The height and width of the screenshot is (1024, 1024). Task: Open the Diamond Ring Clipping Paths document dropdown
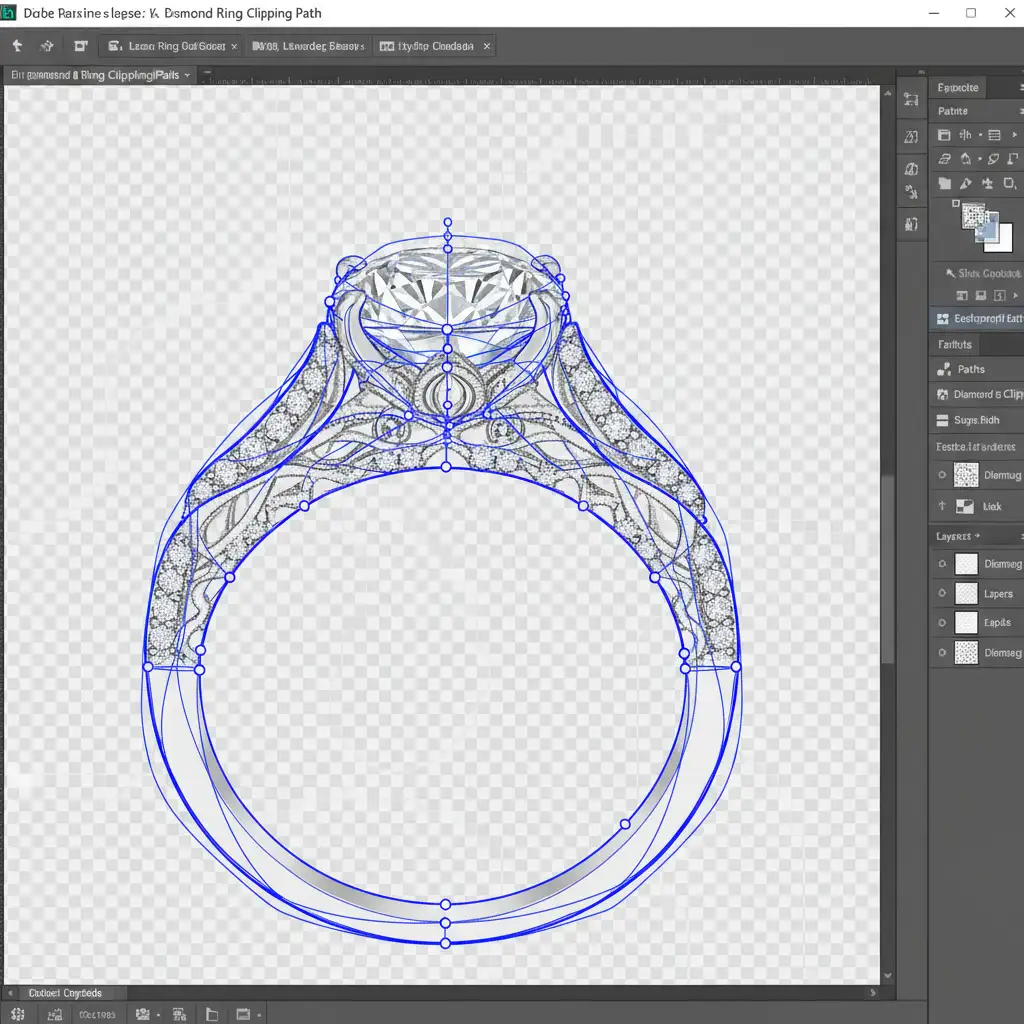(187, 75)
